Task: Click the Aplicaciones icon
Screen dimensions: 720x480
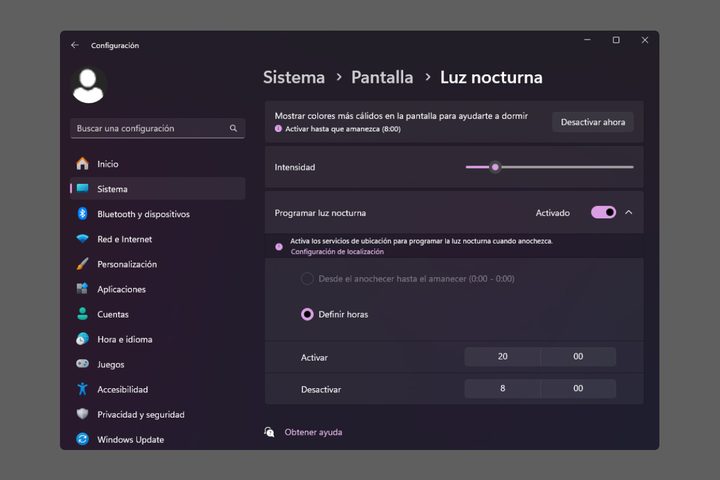Action: tap(82, 288)
